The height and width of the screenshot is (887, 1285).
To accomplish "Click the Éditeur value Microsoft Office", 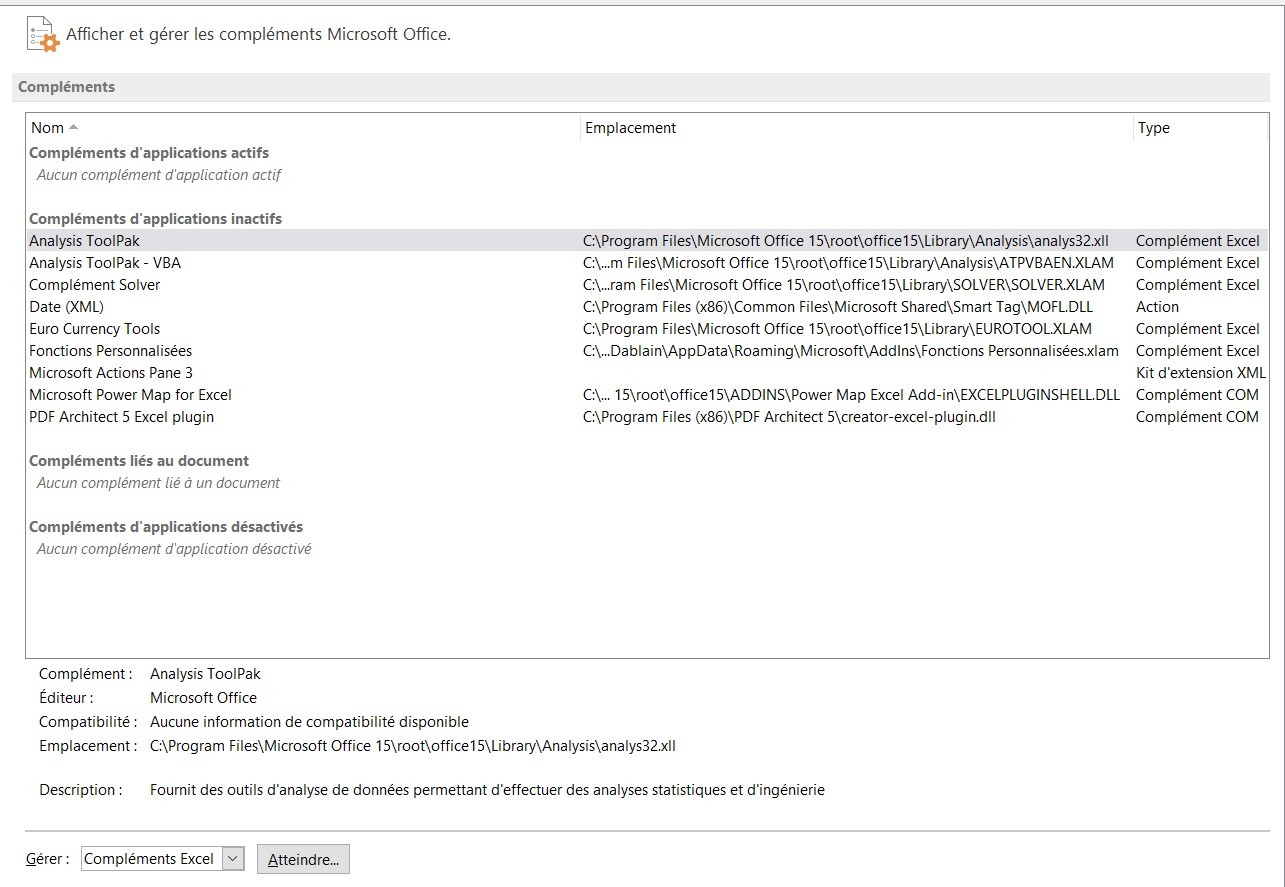I will tap(203, 698).
